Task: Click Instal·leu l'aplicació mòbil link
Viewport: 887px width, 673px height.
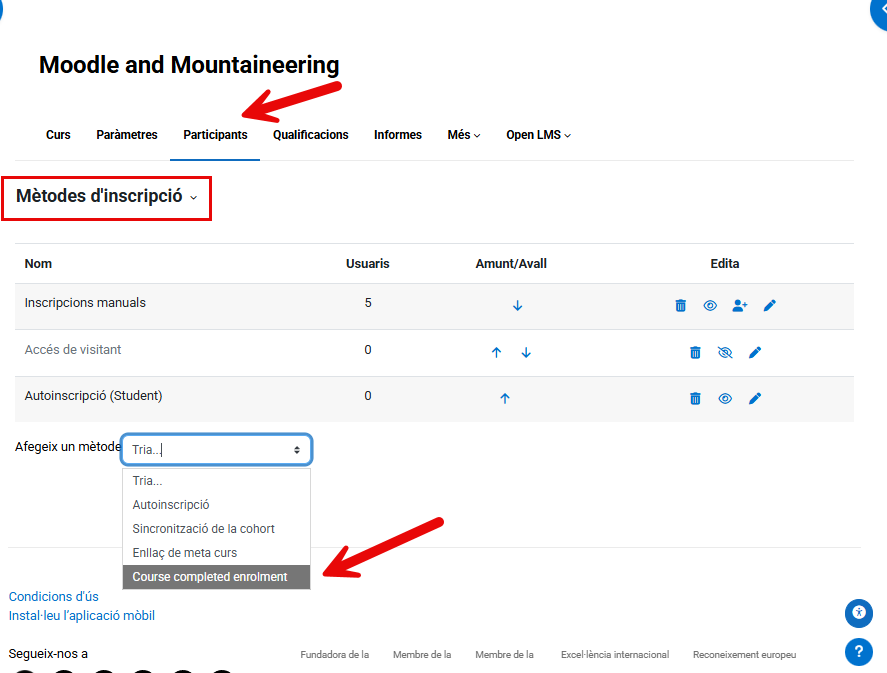Action: (x=82, y=616)
